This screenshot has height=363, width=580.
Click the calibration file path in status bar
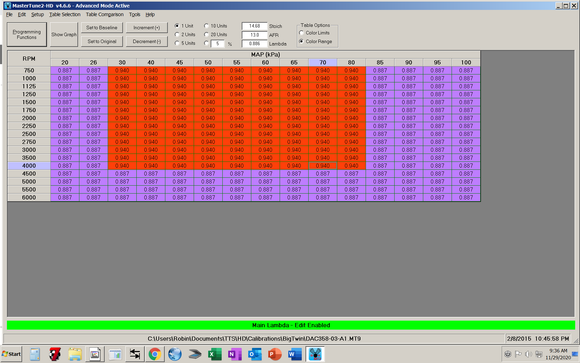coord(254,339)
